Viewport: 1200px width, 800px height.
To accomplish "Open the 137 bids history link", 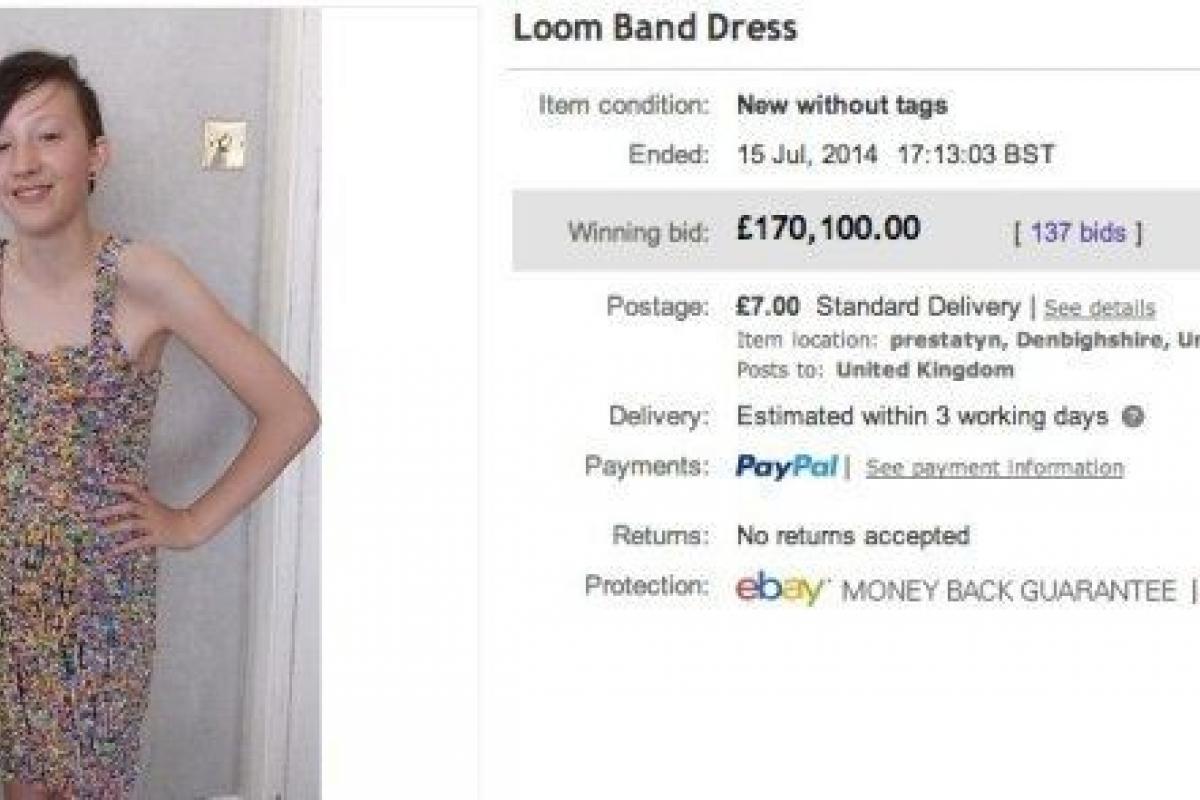I will pos(1078,233).
